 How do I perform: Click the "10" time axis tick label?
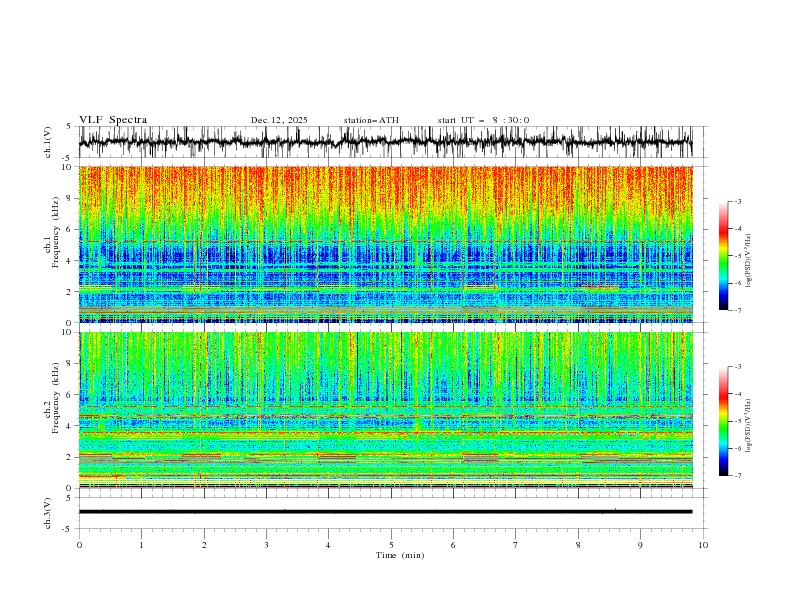(703, 545)
